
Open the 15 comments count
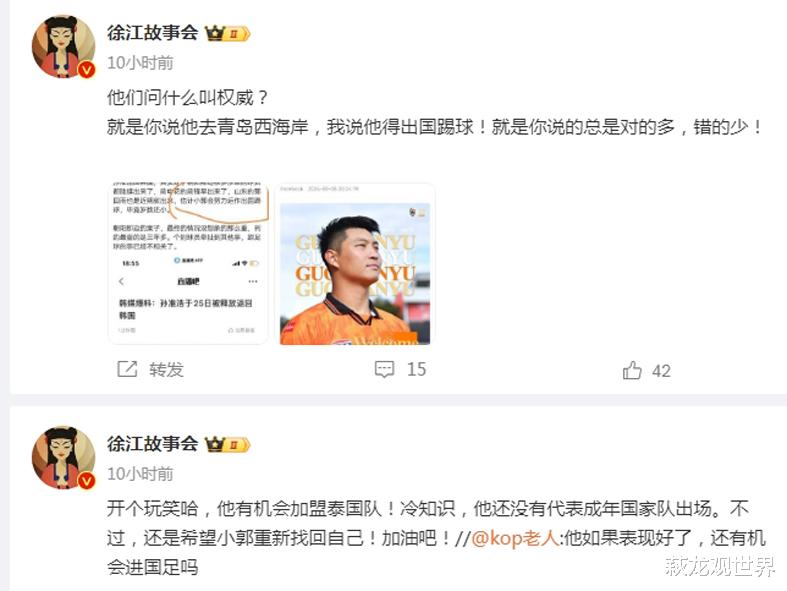coord(416,370)
